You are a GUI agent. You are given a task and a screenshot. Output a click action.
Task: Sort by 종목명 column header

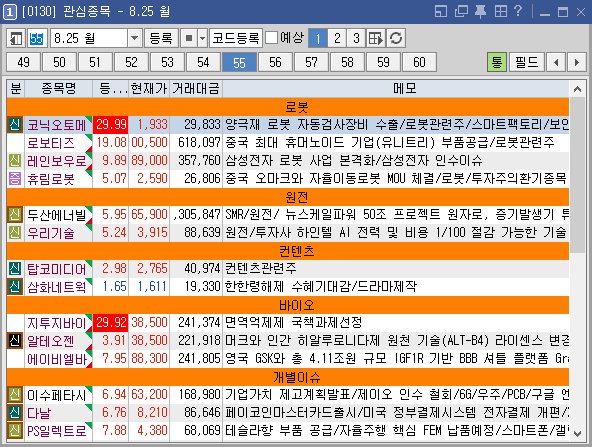coord(59,89)
